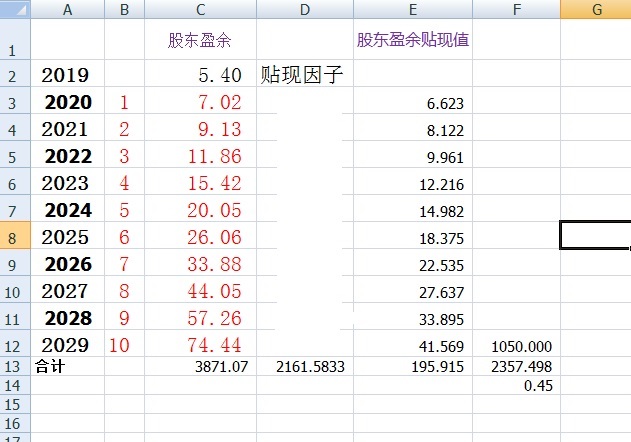The height and width of the screenshot is (442, 631).
Task: Select row 16 header
Action: coord(15,423)
